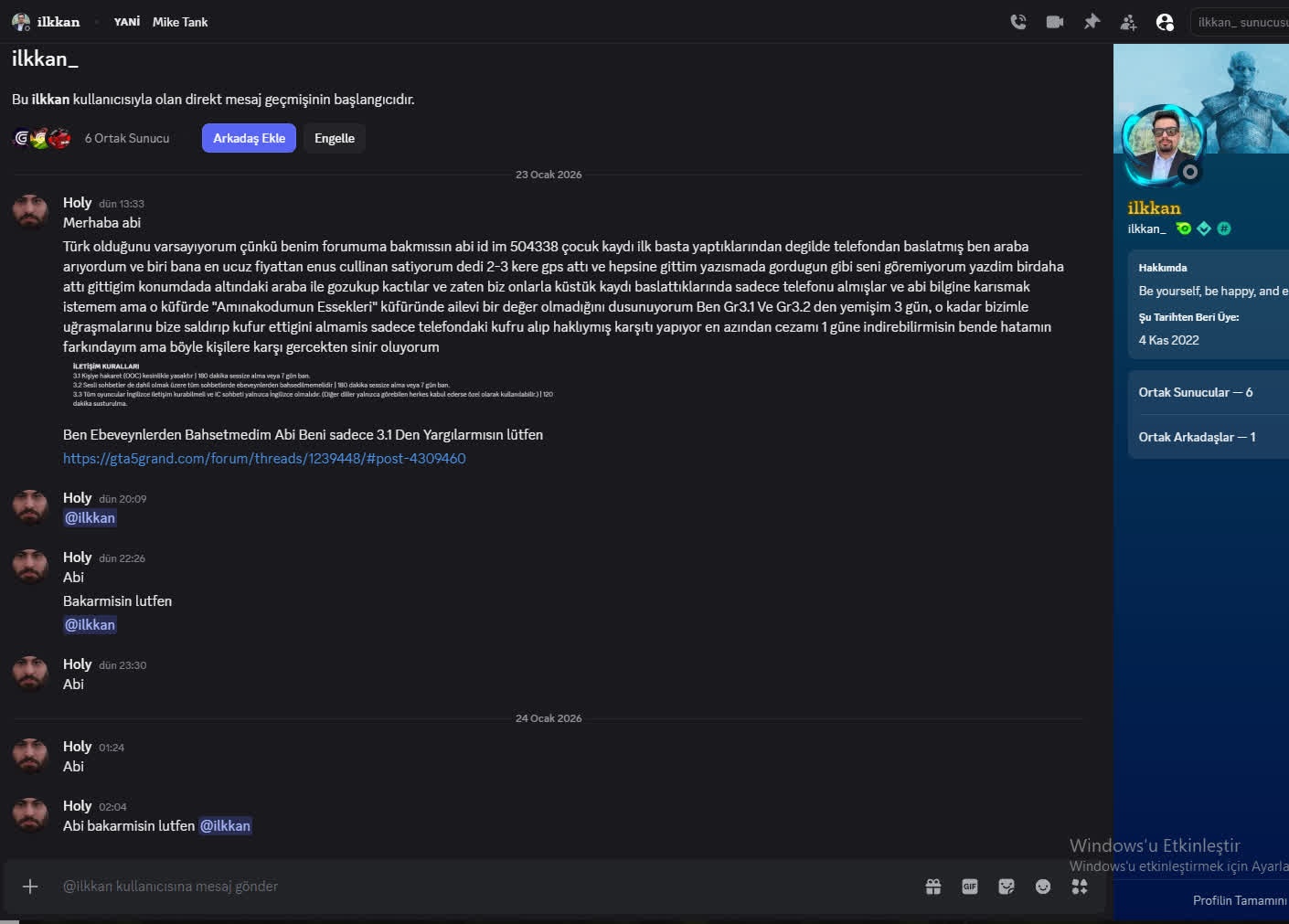Screen dimensions: 1289x924
Task: Open the pinned messages
Action: [x=1092, y=22]
